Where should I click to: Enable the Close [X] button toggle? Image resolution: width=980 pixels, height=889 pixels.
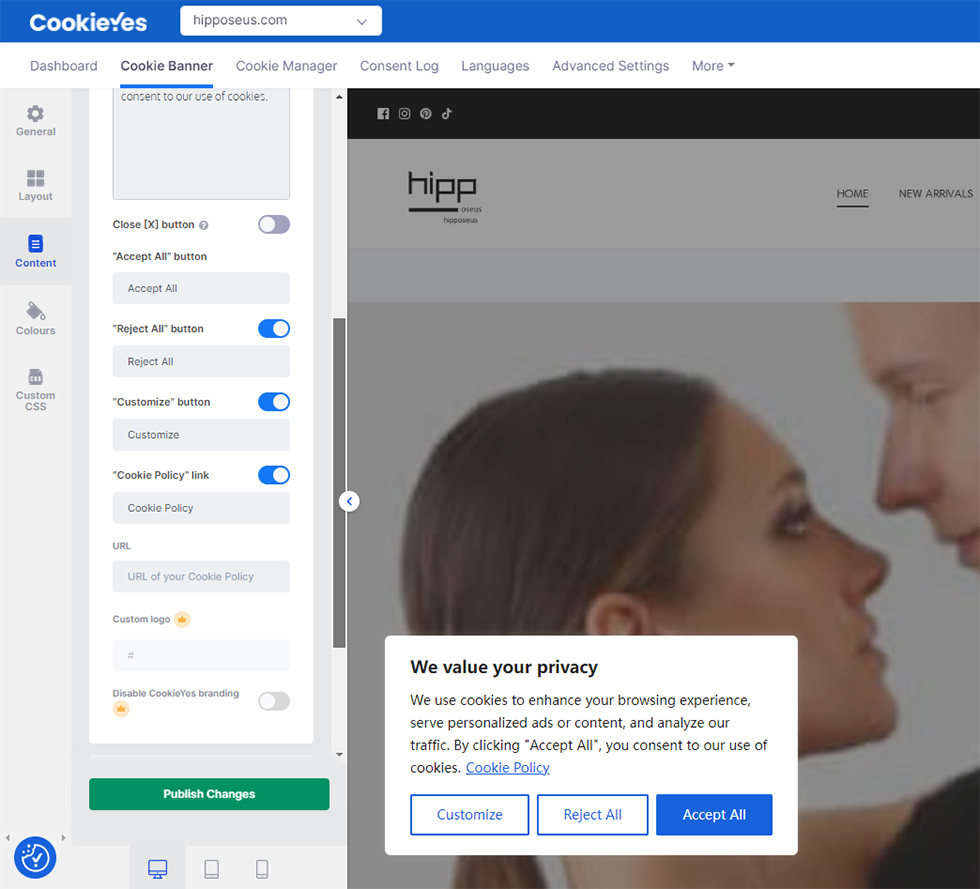pos(273,224)
